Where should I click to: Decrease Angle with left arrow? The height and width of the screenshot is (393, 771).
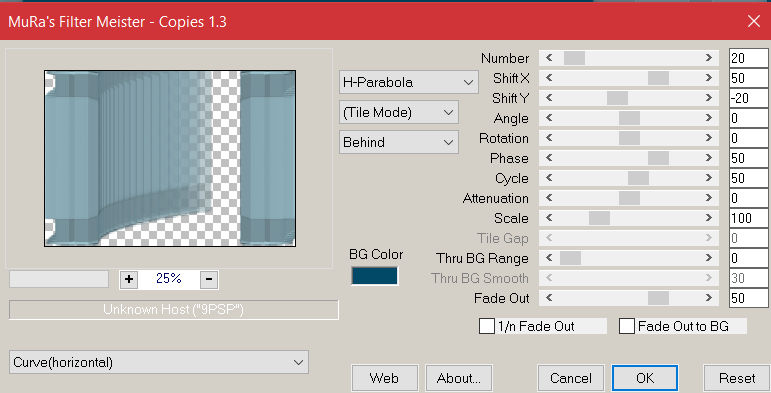coord(549,118)
